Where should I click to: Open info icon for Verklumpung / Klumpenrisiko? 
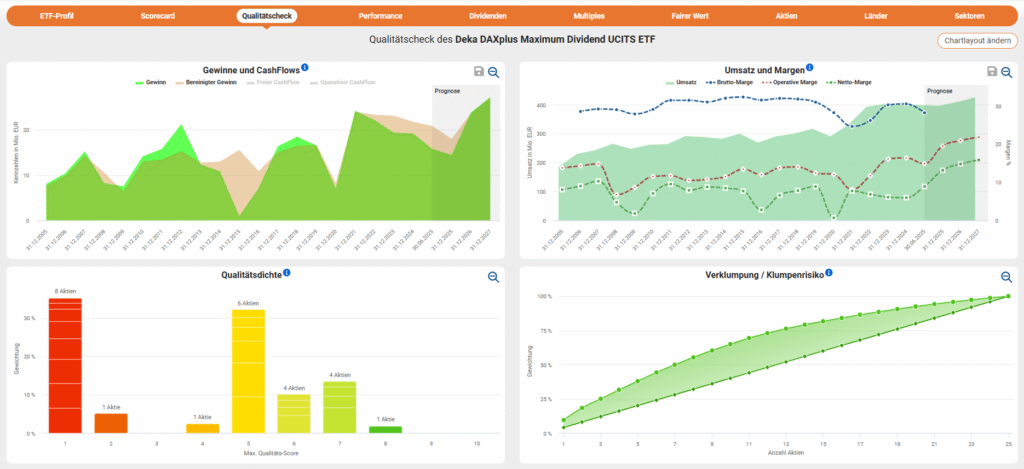[829, 272]
